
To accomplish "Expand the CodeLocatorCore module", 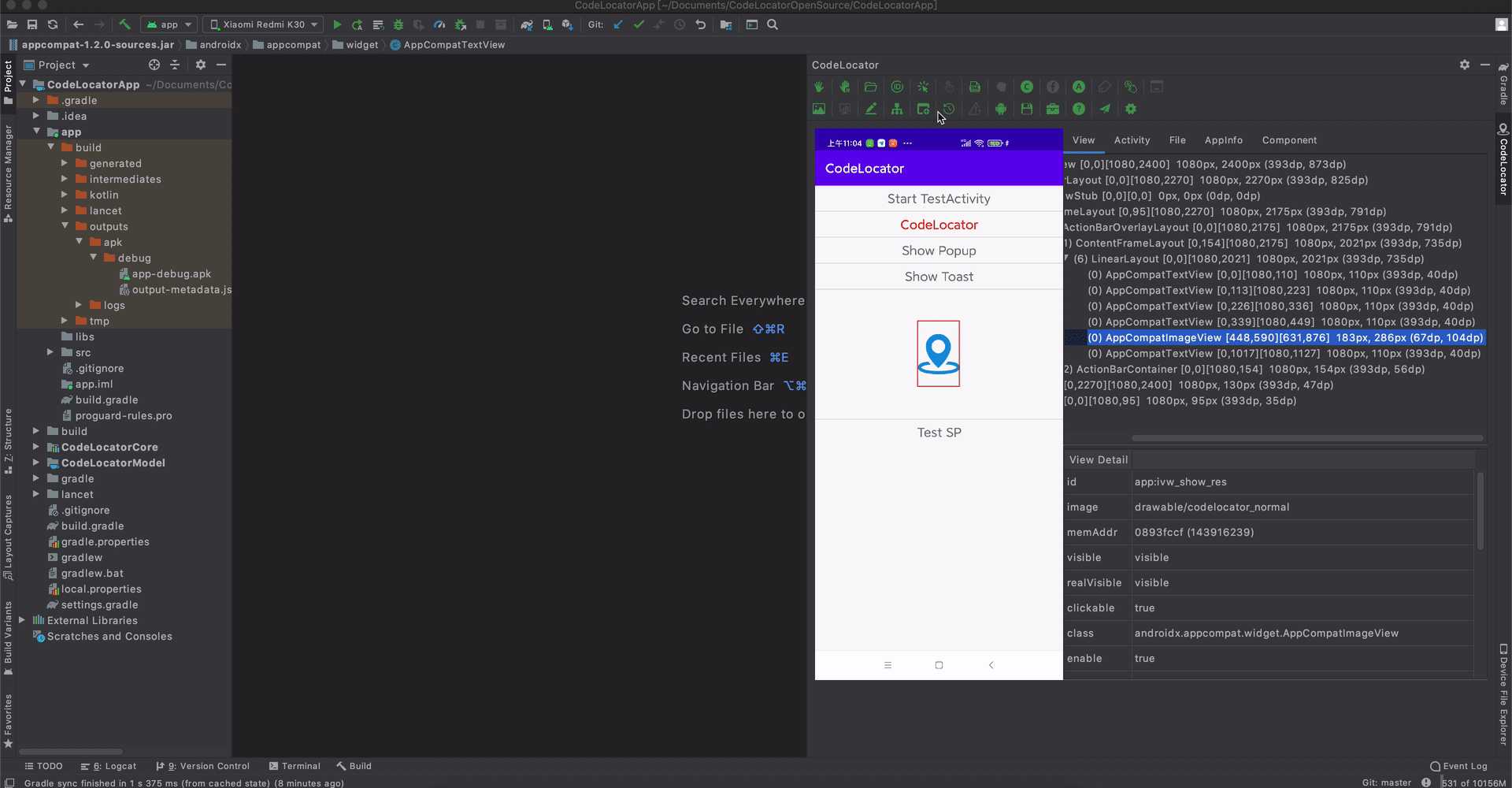I will pyautogui.click(x=36, y=447).
